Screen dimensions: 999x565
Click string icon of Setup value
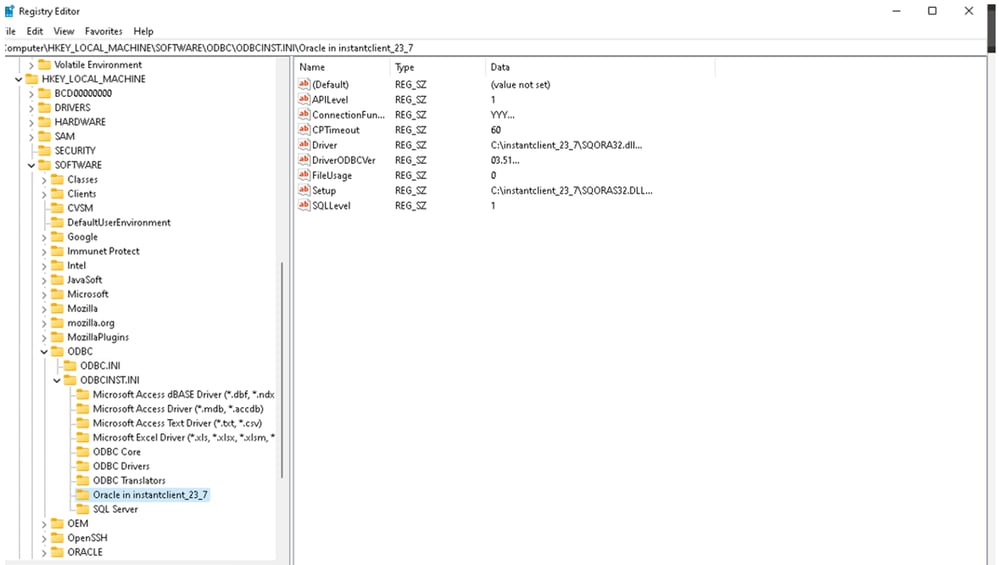click(x=304, y=190)
